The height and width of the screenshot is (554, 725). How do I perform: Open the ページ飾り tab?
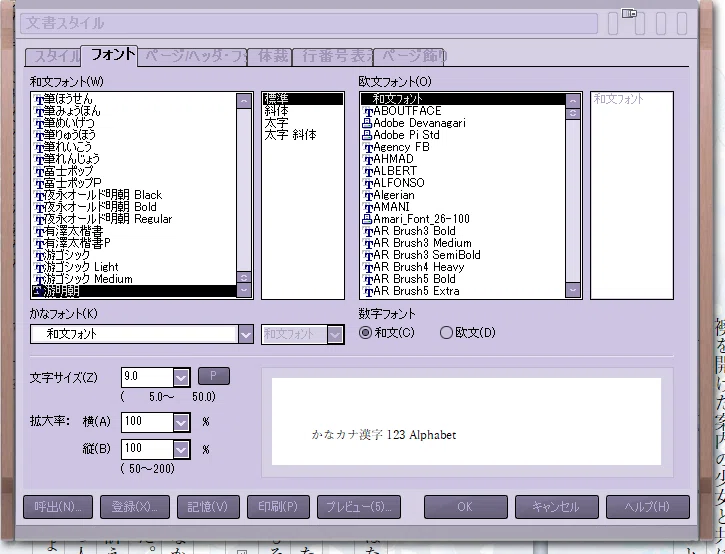pyautogui.click(x=408, y=56)
